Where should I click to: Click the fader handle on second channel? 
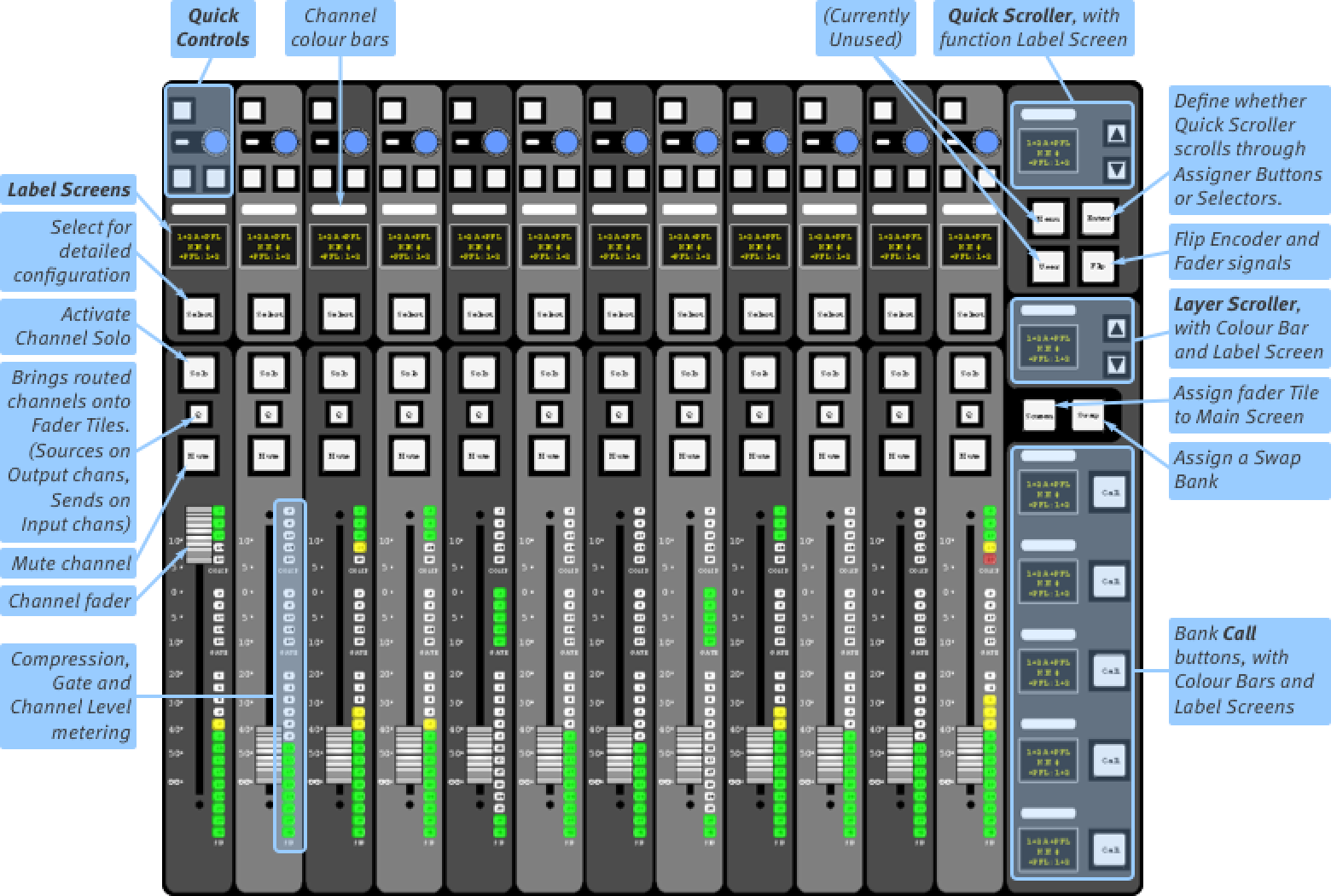pos(269,754)
